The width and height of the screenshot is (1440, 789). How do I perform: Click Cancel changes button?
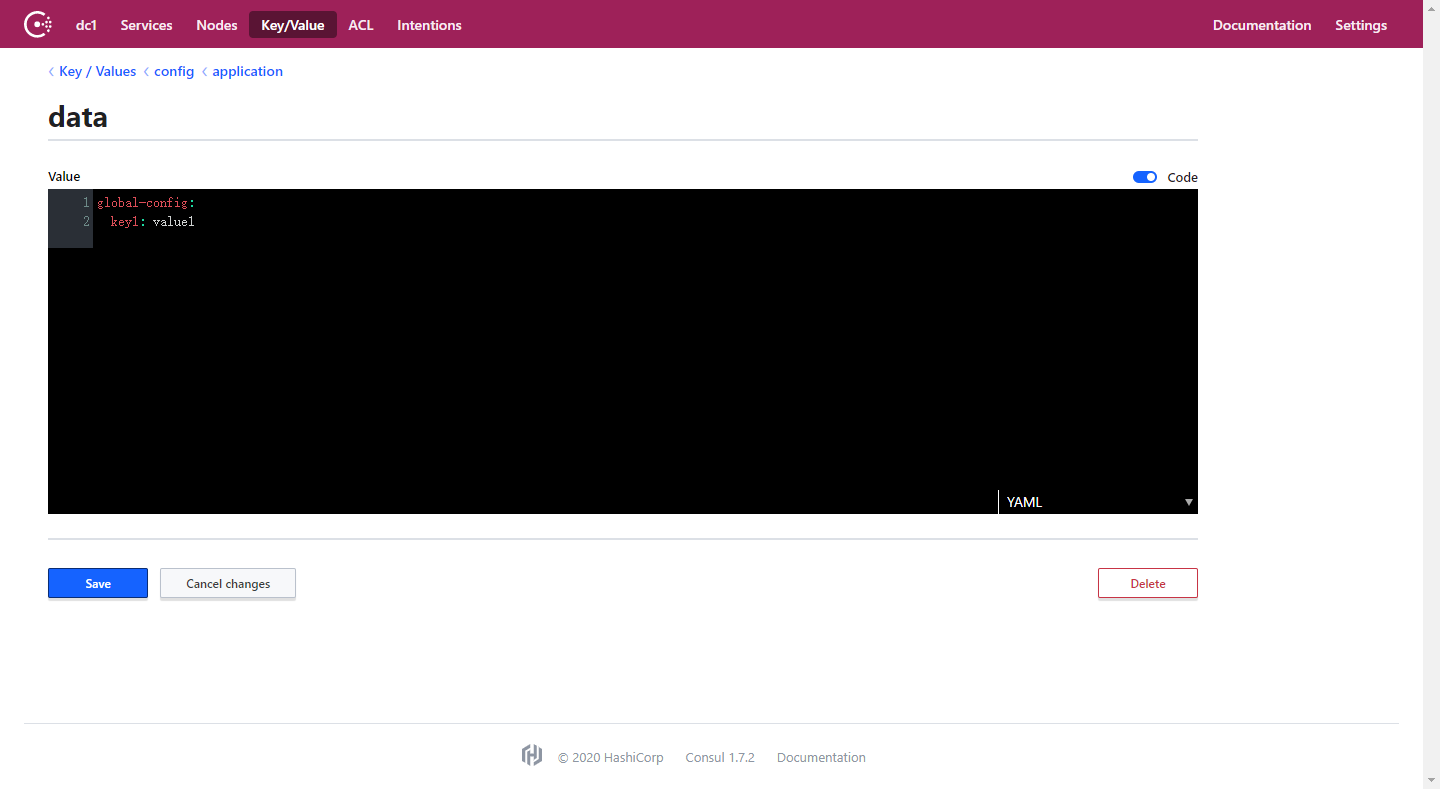(x=228, y=583)
